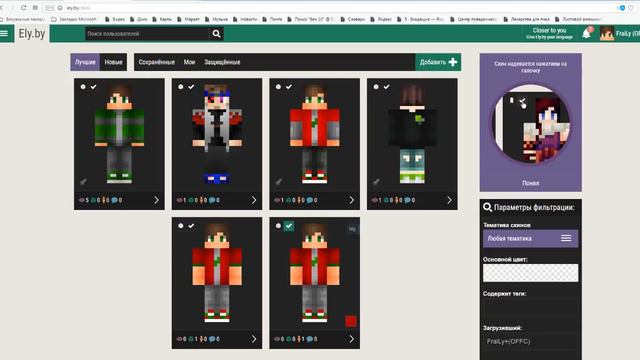Viewport: 640px width, 360px height.
Task: Open the green plaid jacket skin preview
Action: pyautogui.click(x=119, y=135)
